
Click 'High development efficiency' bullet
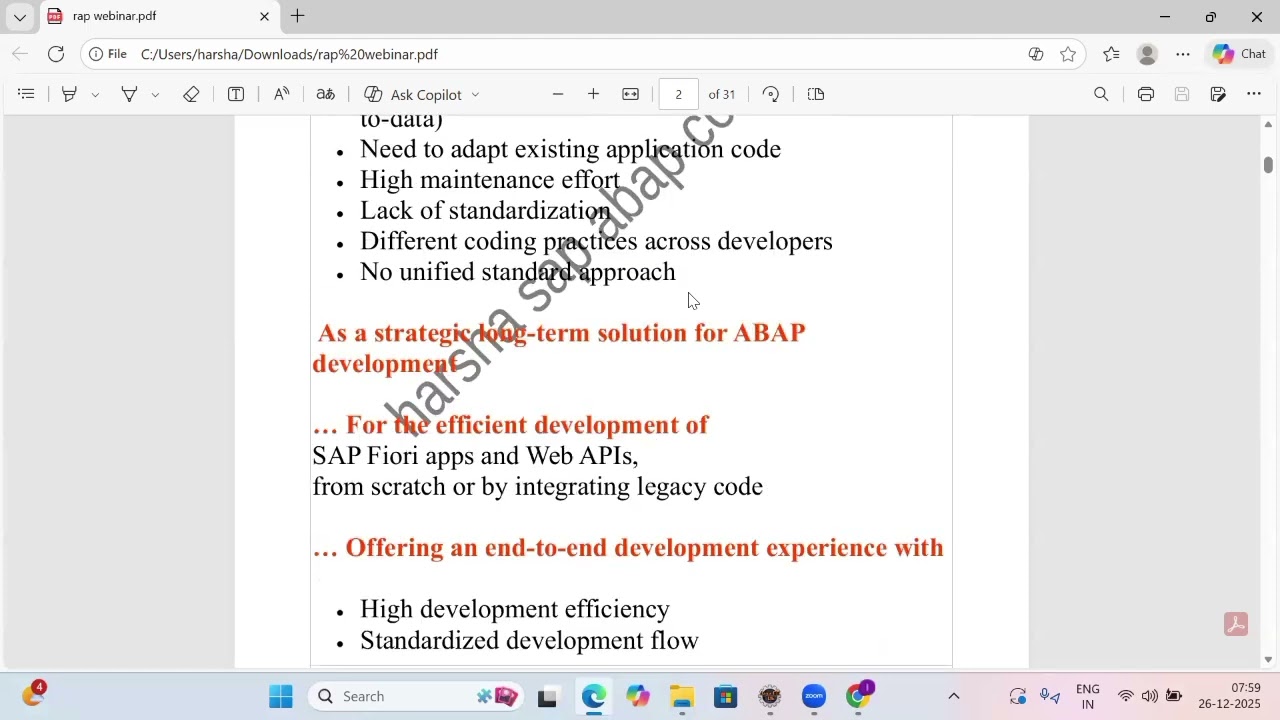coord(515,610)
